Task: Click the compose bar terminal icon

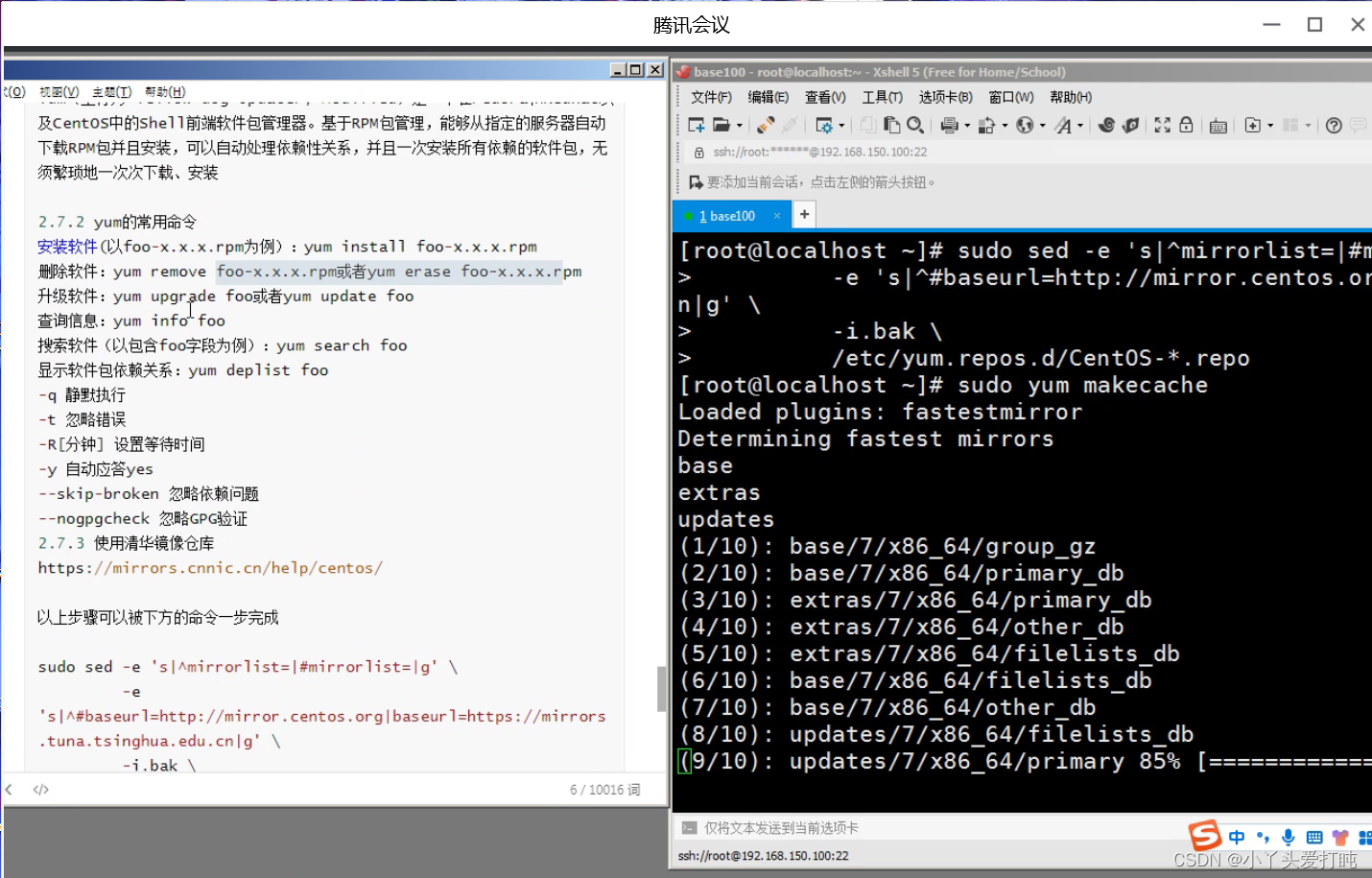Action: point(688,827)
